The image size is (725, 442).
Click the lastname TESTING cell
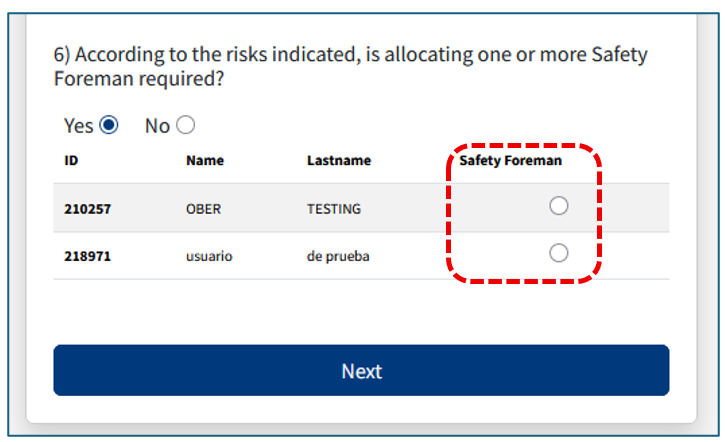334,209
